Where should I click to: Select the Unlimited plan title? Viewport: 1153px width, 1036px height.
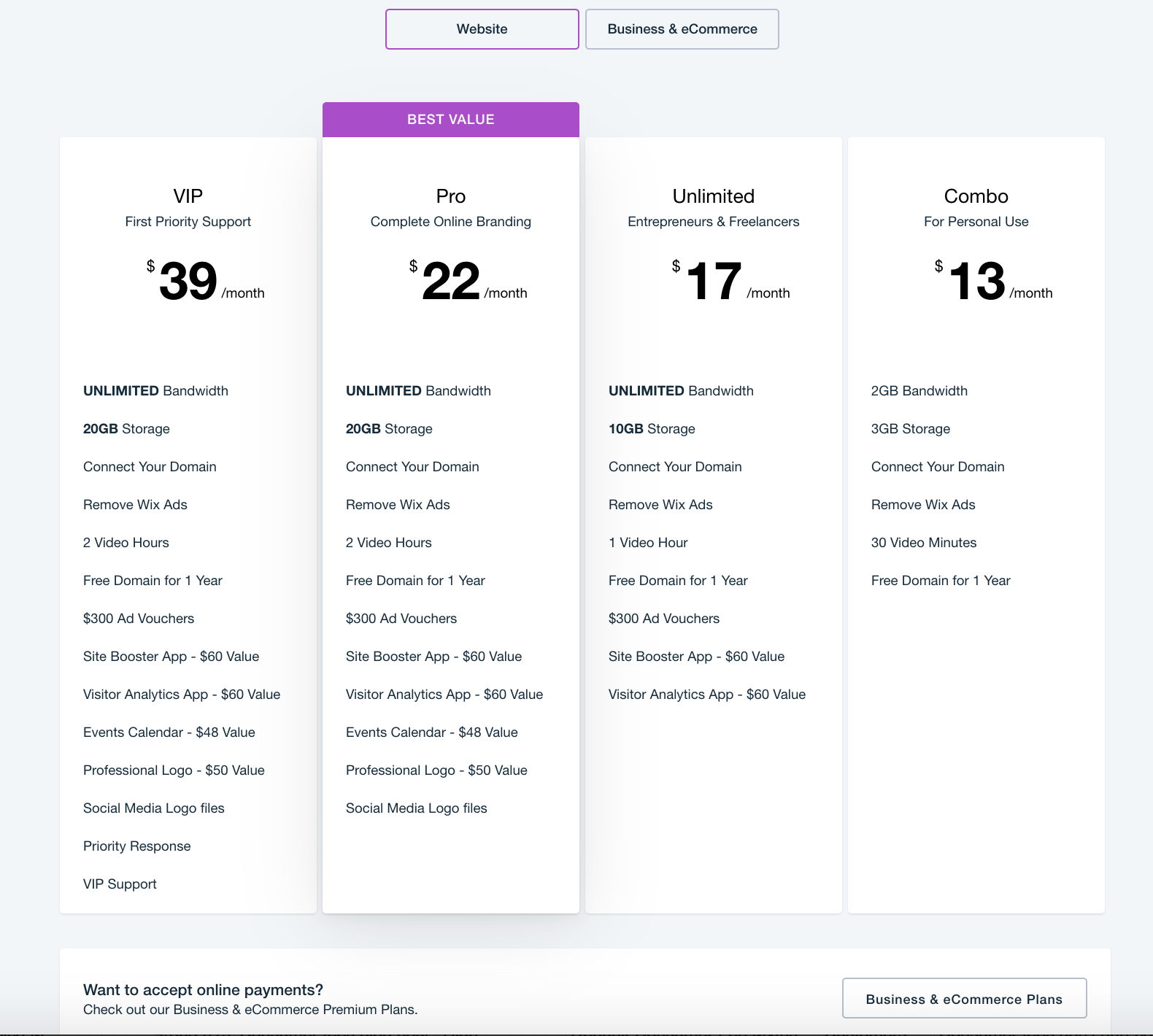tap(714, 196)
